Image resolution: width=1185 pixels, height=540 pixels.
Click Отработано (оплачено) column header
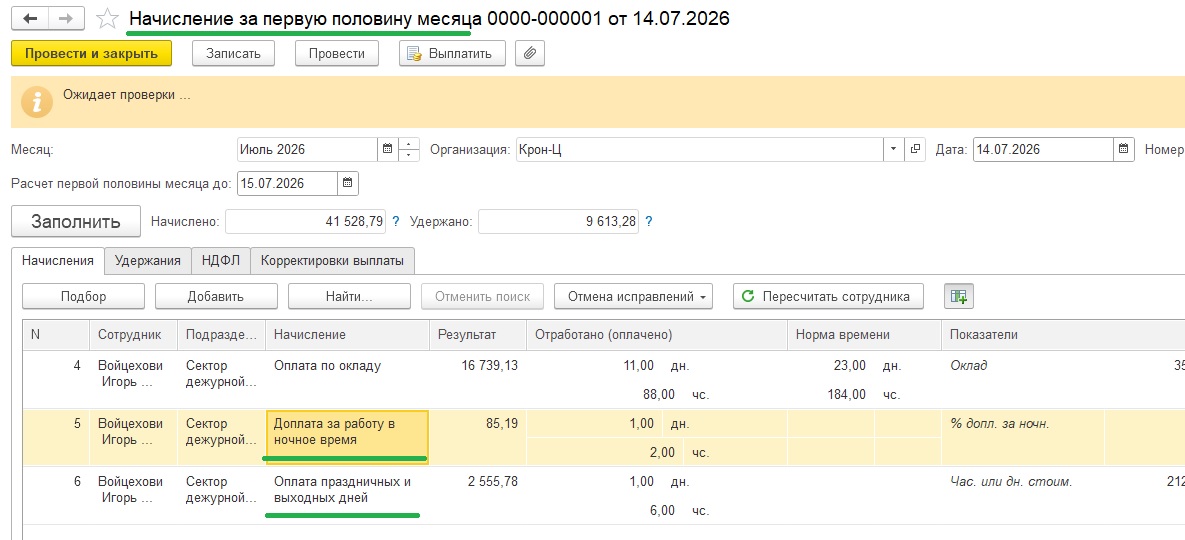tap(657, 335)
